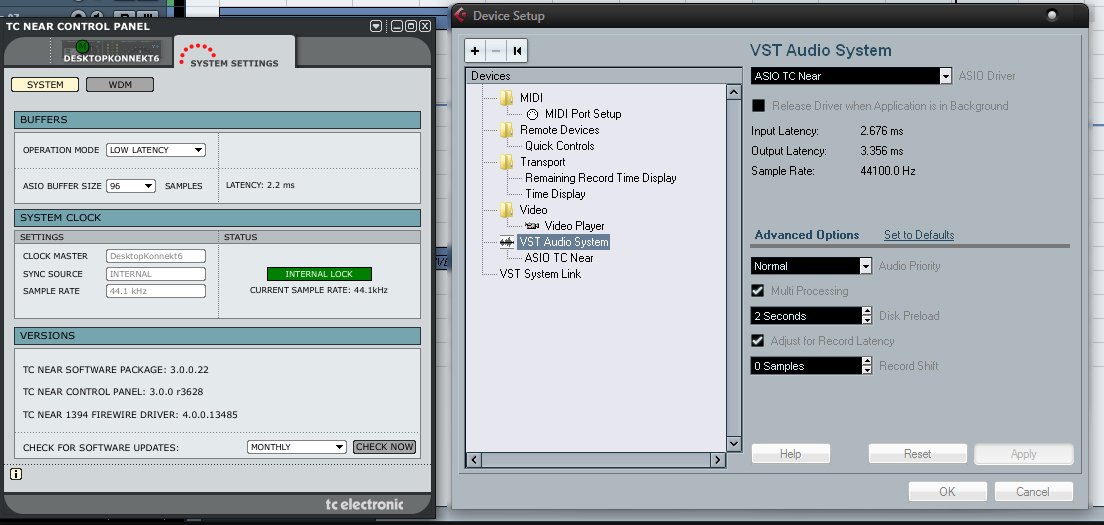The image size is (1104, 525).
Task: Click the Video folder icon
Action: click(x=507, y=210)
